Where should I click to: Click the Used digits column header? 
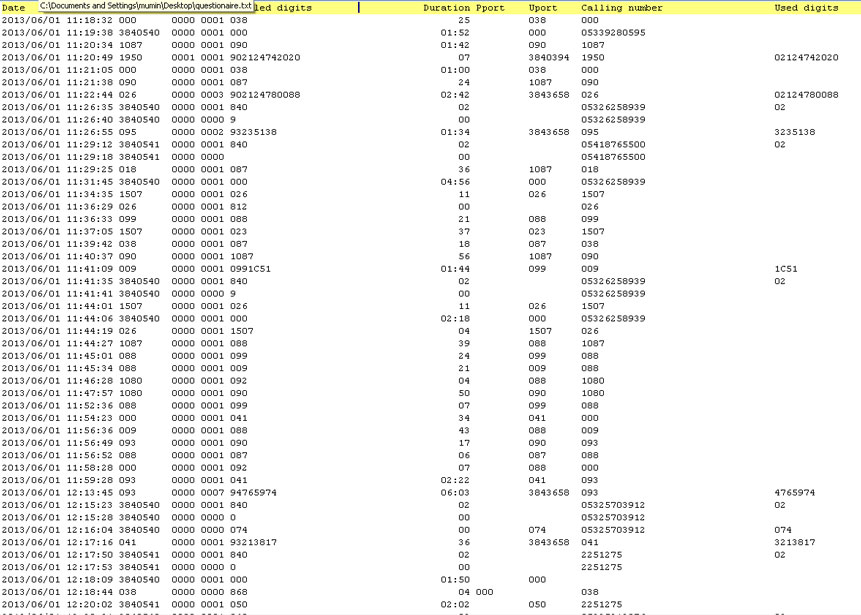click(806, 8)
